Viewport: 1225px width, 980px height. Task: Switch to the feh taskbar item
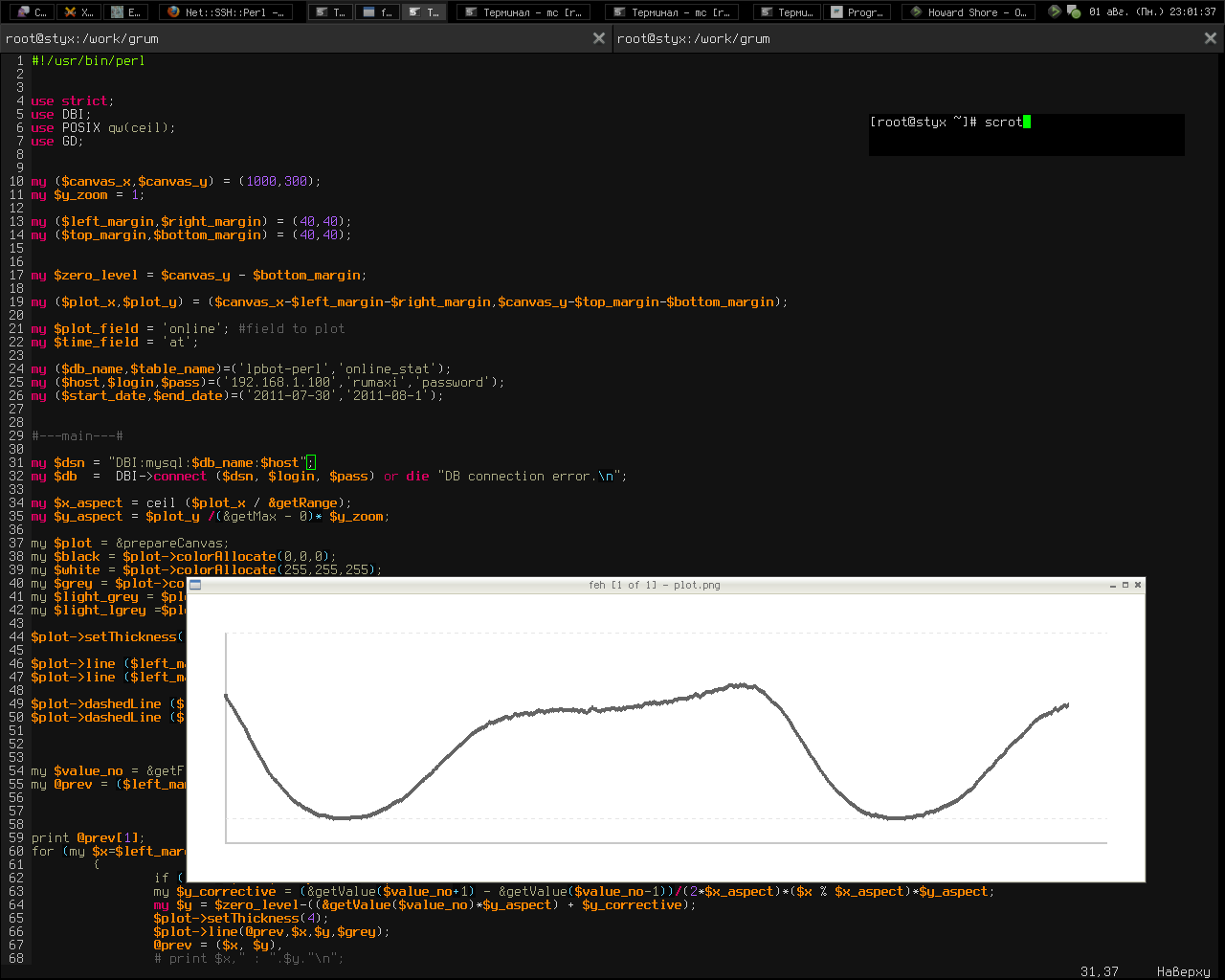pos(378,12)
